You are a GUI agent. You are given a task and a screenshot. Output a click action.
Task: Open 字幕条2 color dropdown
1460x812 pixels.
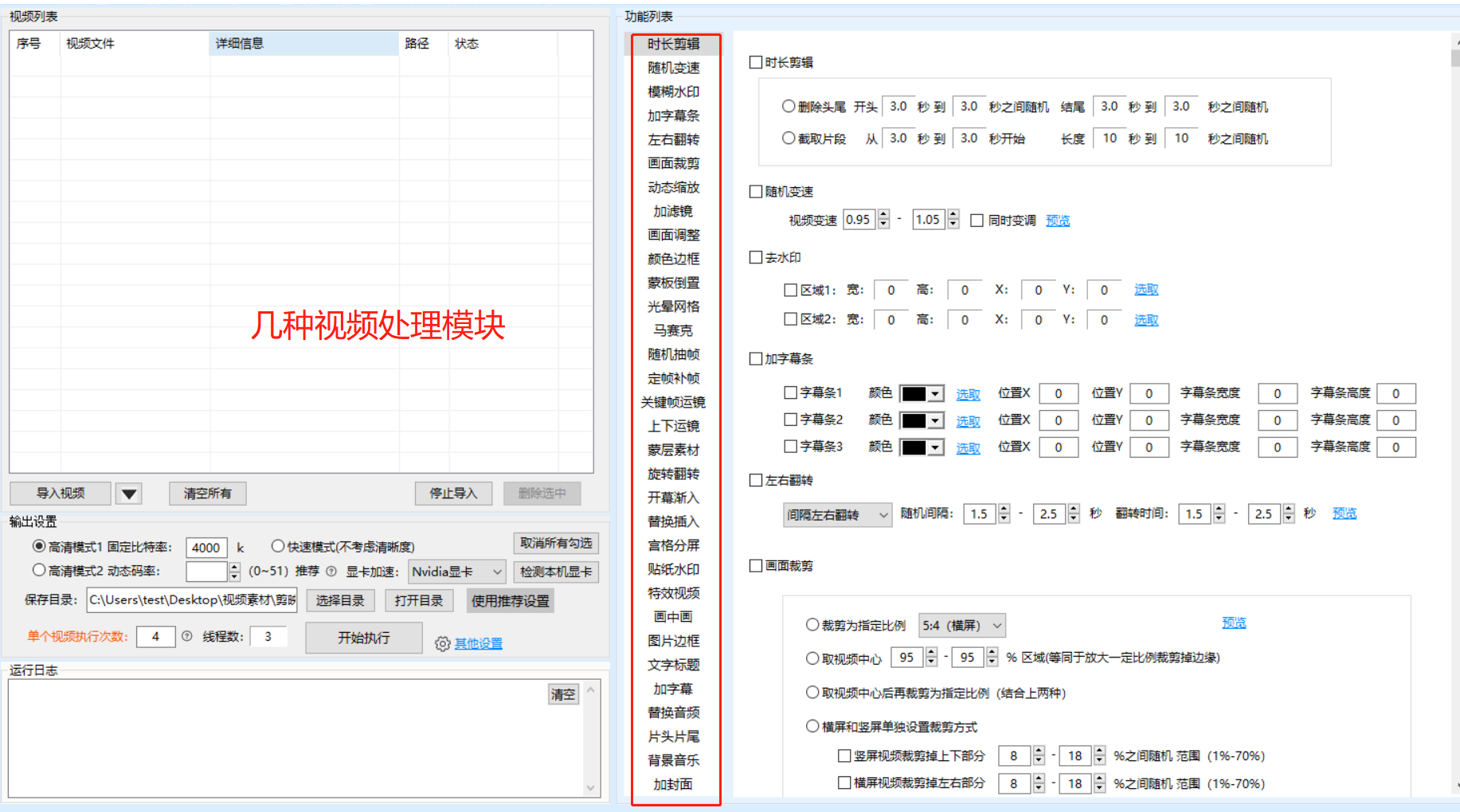coord(922,420)
